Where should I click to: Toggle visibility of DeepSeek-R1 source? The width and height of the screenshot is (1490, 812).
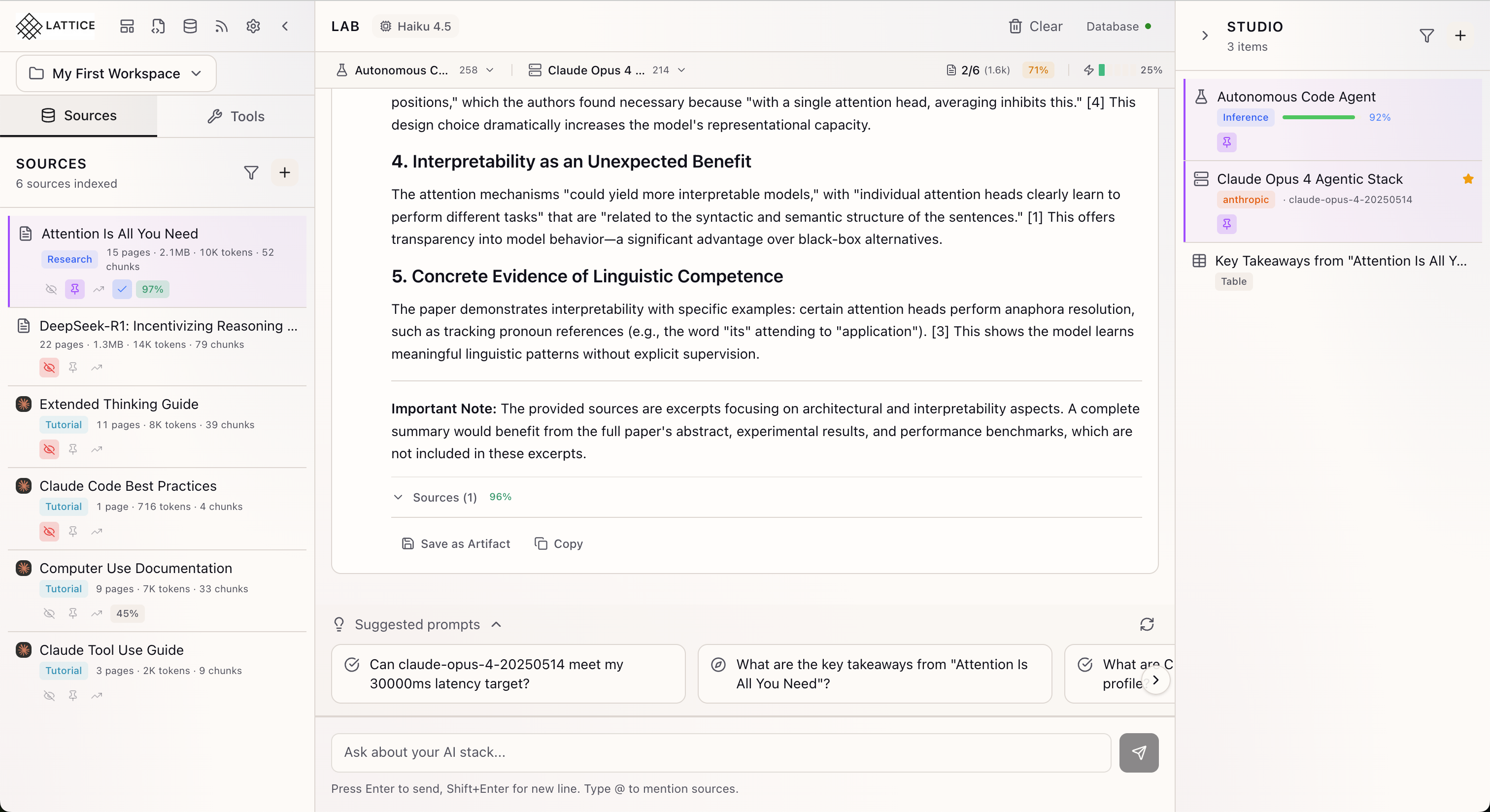49,367
